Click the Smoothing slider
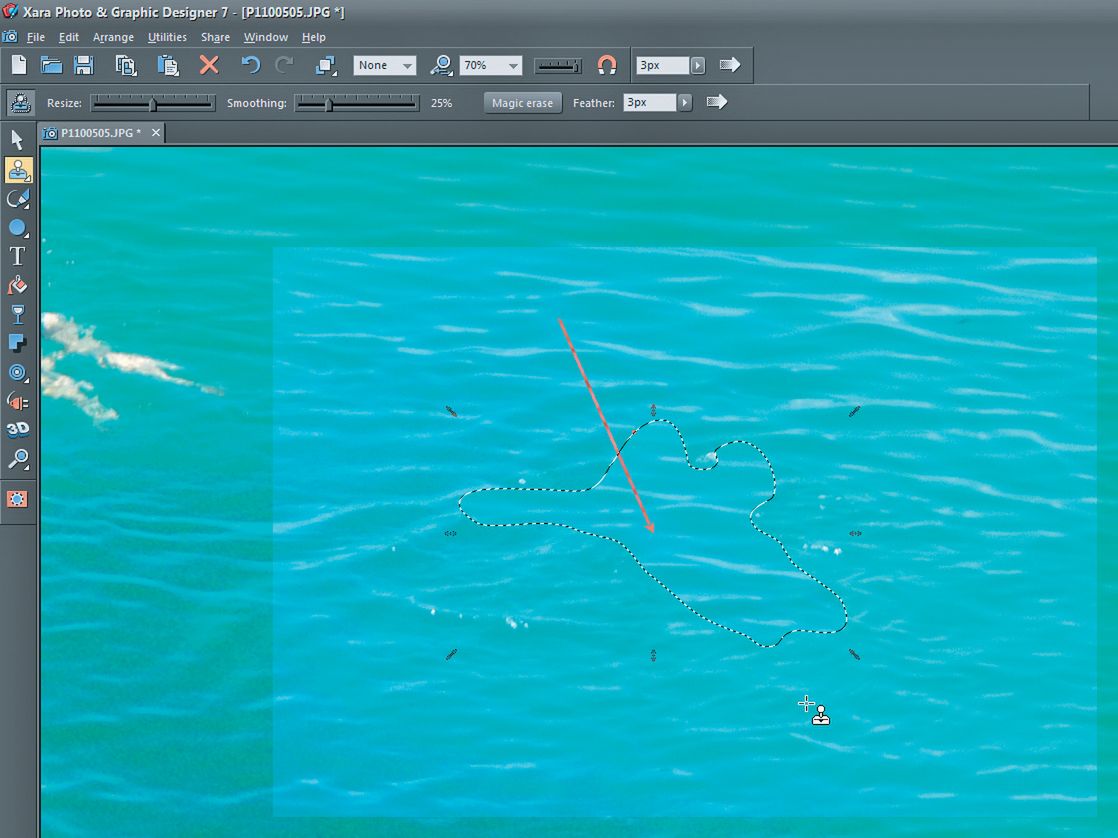Screen dimensions: 1118x838 (357, 103)
